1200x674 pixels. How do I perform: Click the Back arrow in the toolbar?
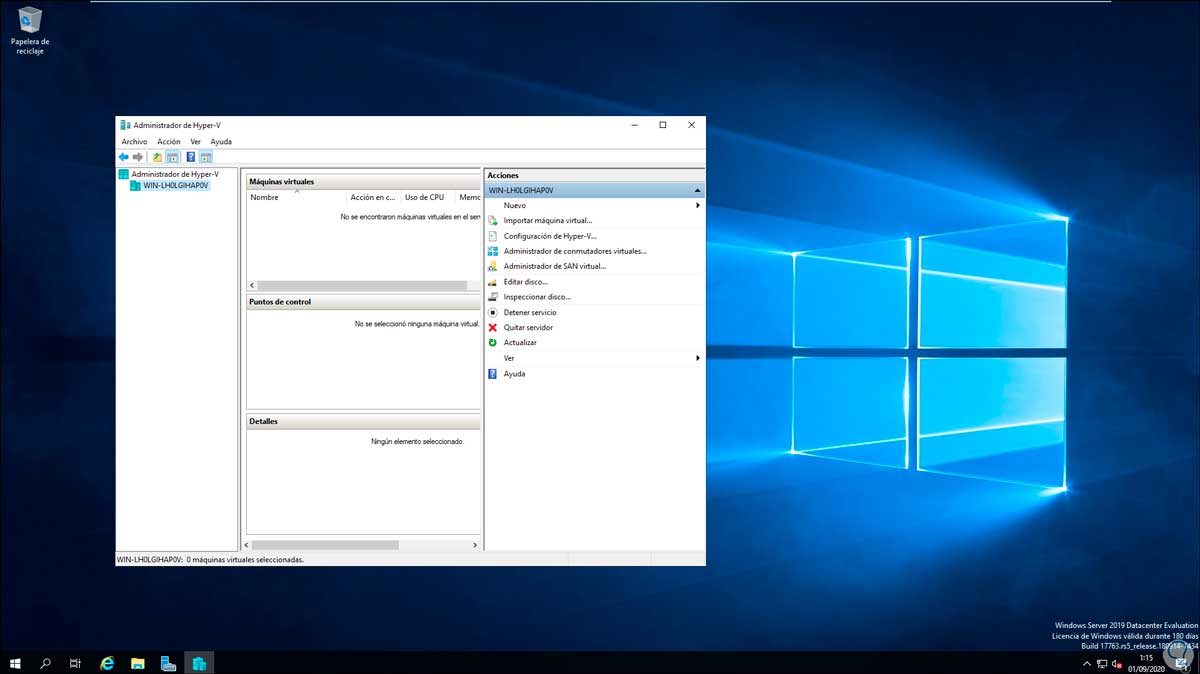click(x=124, y=157)
